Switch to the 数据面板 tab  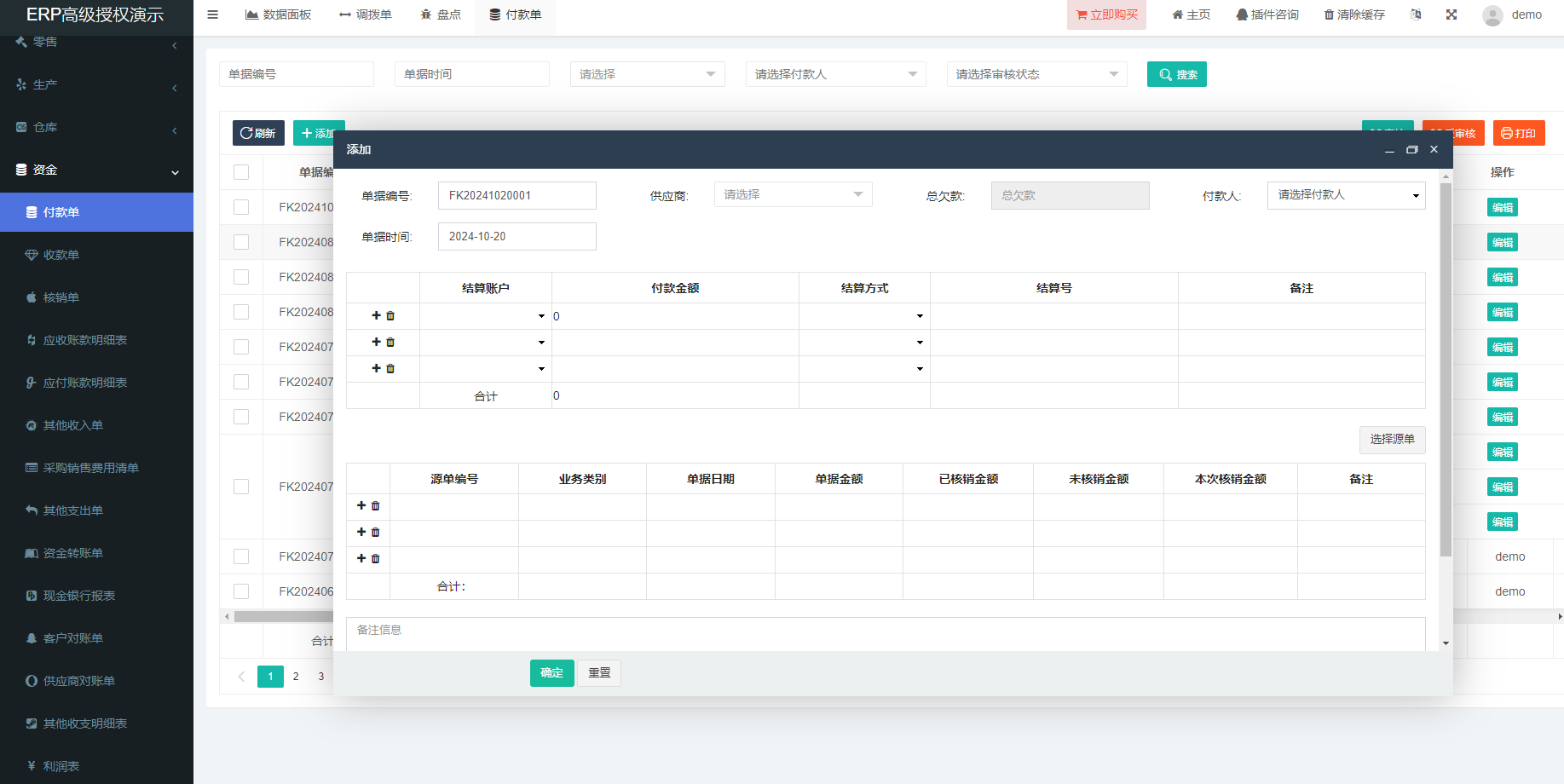coord(278,14)
